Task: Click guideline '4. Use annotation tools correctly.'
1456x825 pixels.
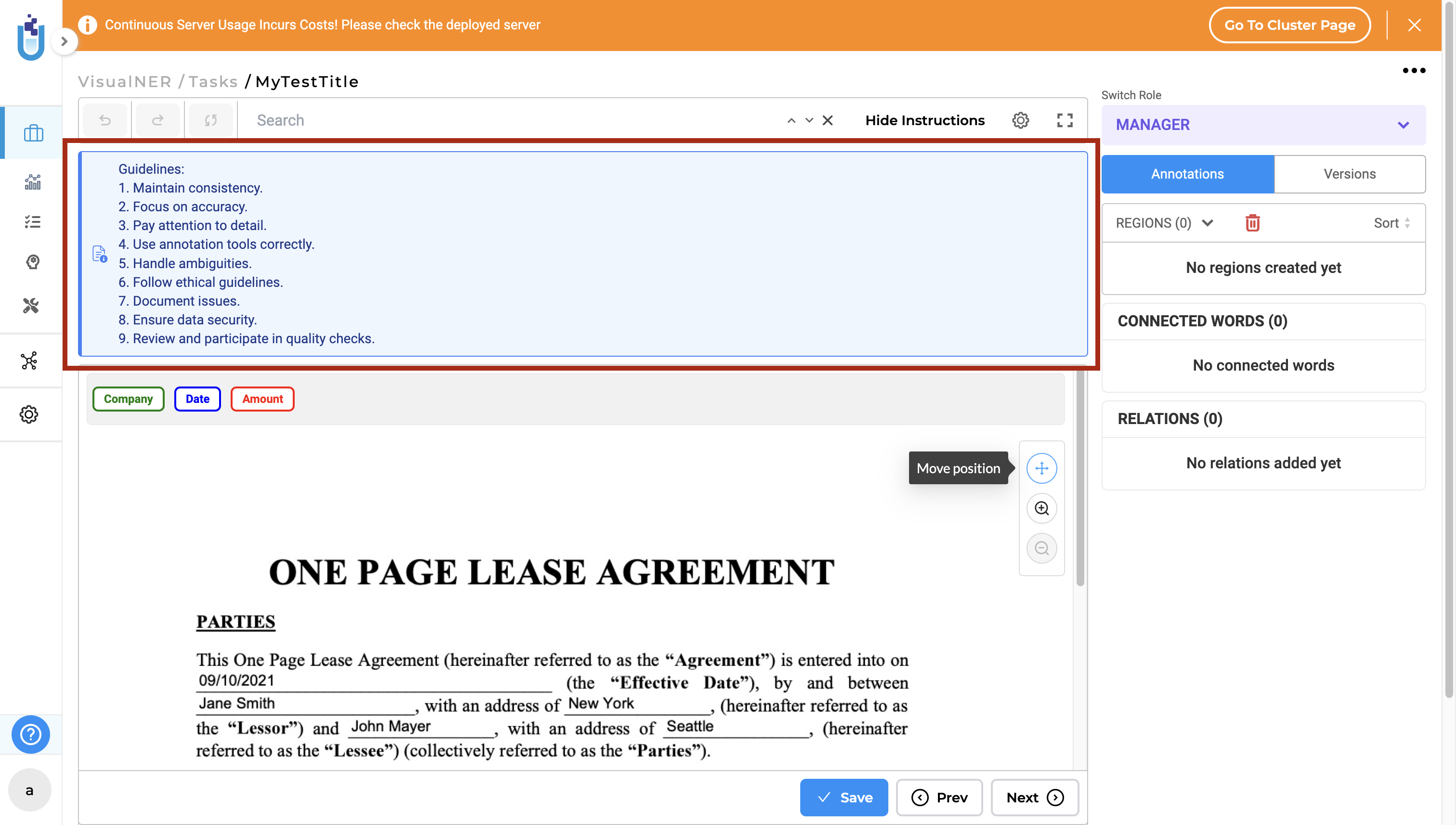Action: (216, 244)
